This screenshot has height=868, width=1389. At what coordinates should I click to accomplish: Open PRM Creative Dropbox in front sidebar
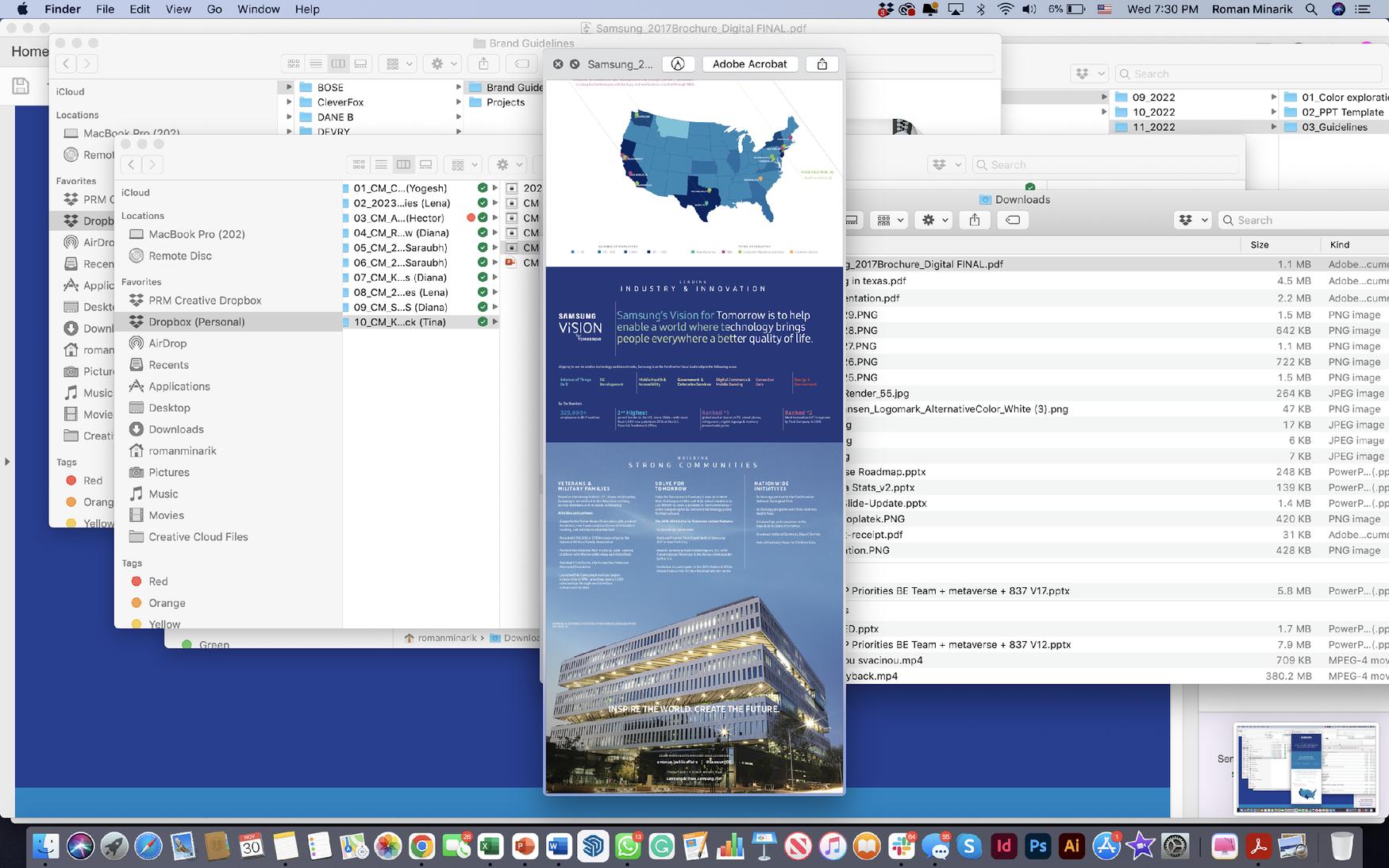[229, 300]
